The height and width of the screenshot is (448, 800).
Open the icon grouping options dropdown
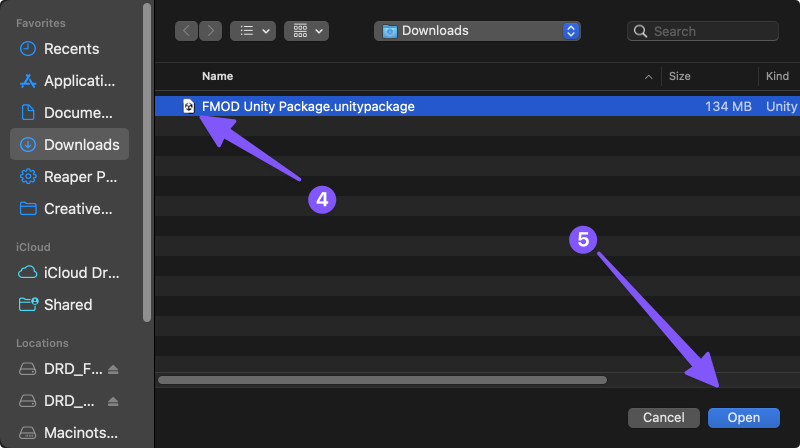(x=306, y=31)
